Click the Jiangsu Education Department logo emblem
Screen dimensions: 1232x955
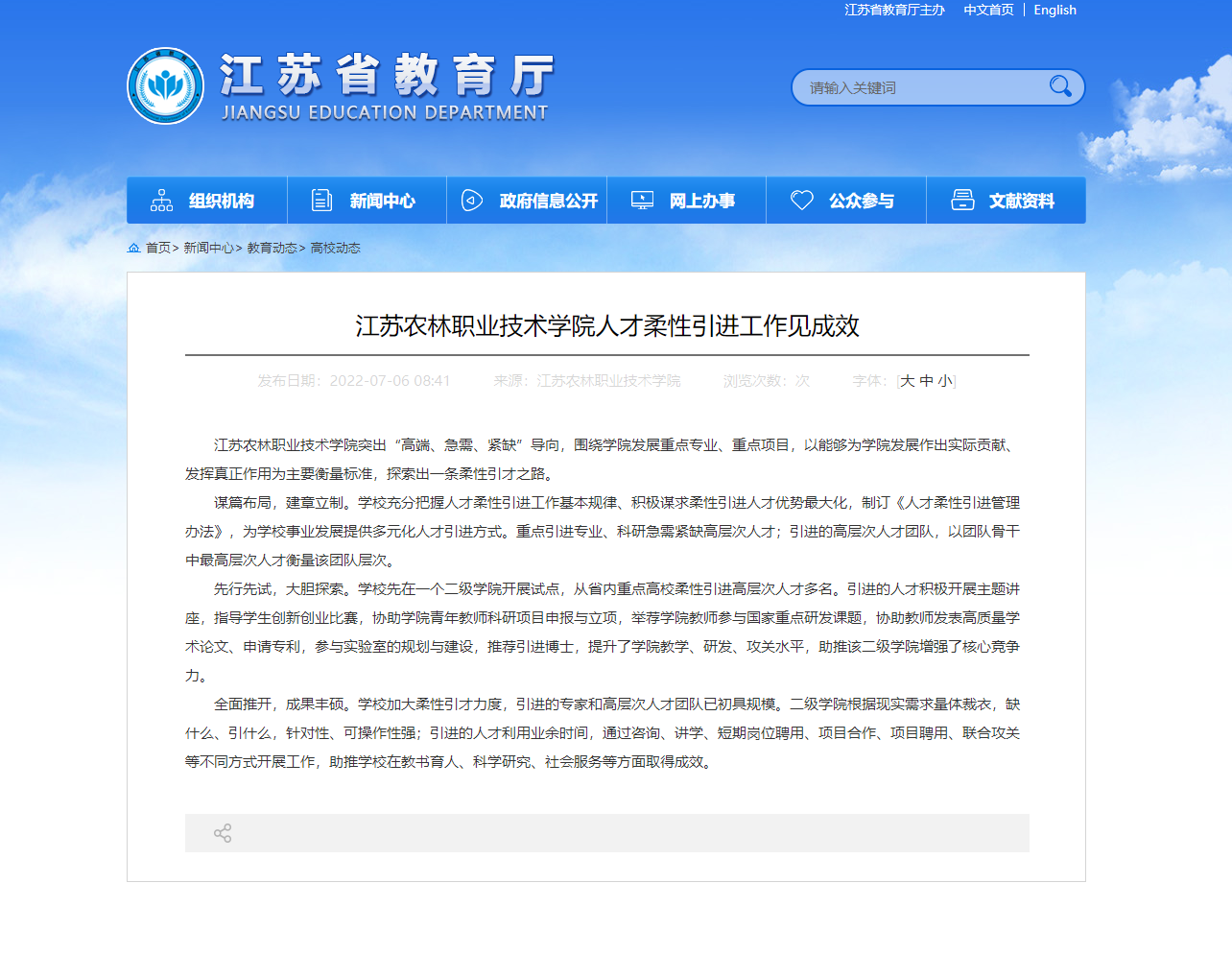pos(165,86)
